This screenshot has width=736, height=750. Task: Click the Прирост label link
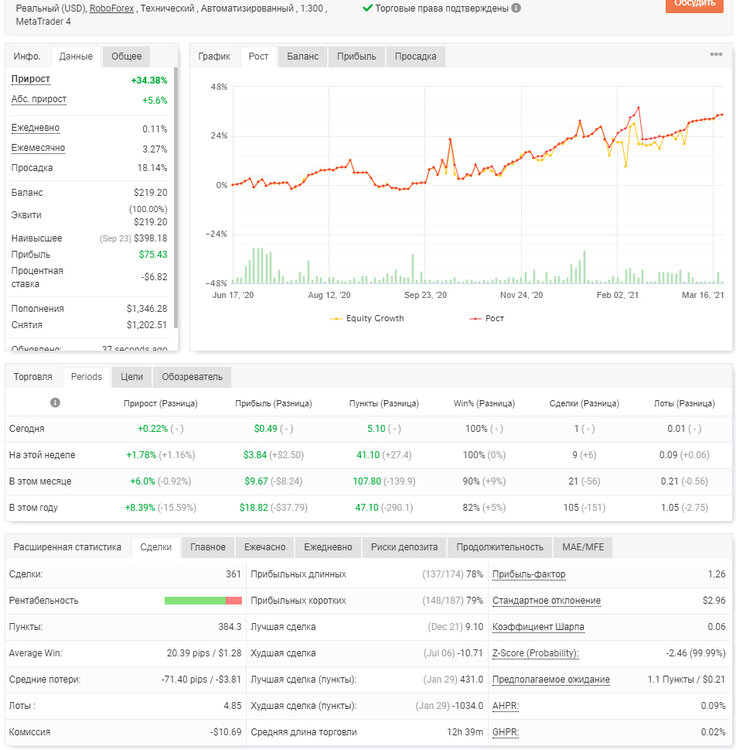[31, 79]
